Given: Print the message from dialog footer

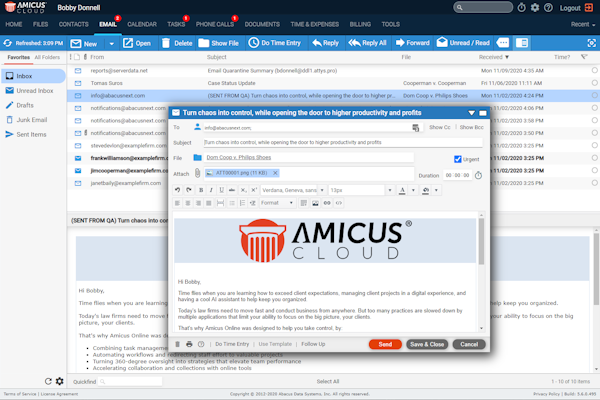Looking at the screenshot, I should (x=189, y=344).
